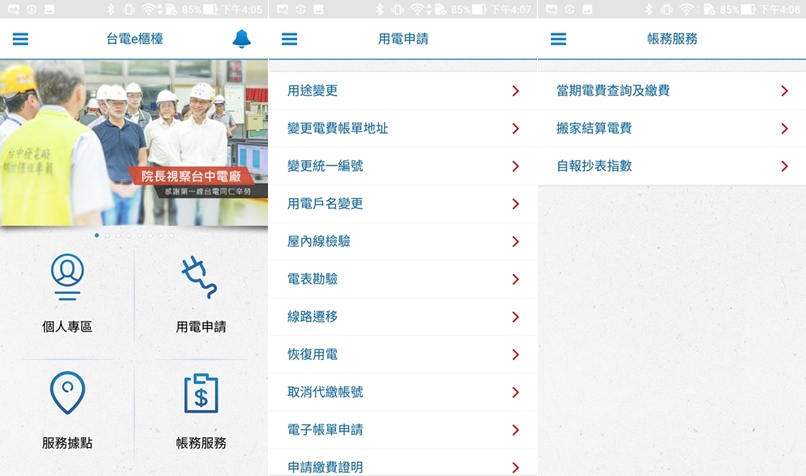Tap chevron beside 搬家結算電費
806x476 pixels.
pyautogui.click(x=784, y=129)
